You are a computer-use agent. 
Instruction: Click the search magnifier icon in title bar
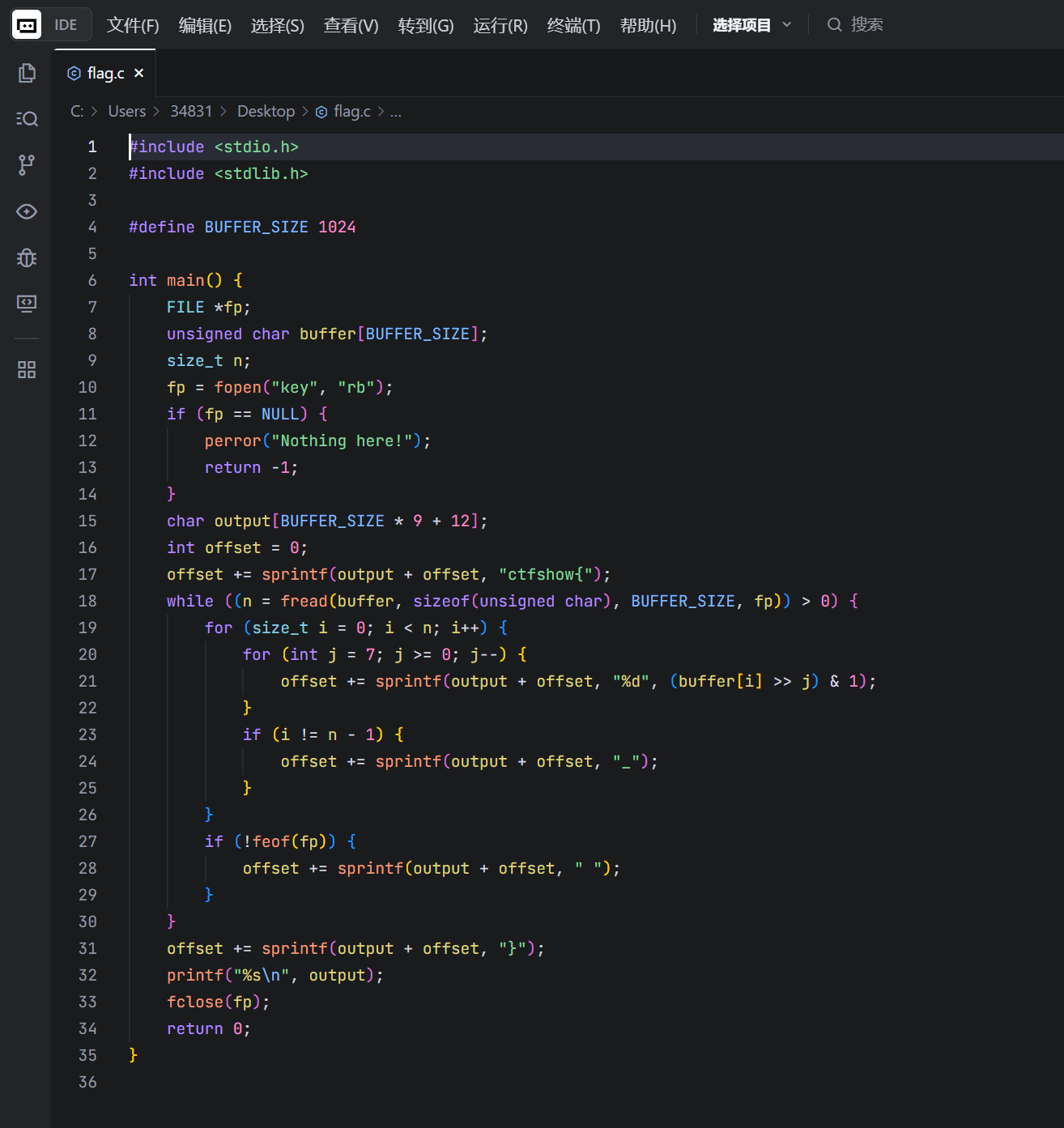coord(834,25)
